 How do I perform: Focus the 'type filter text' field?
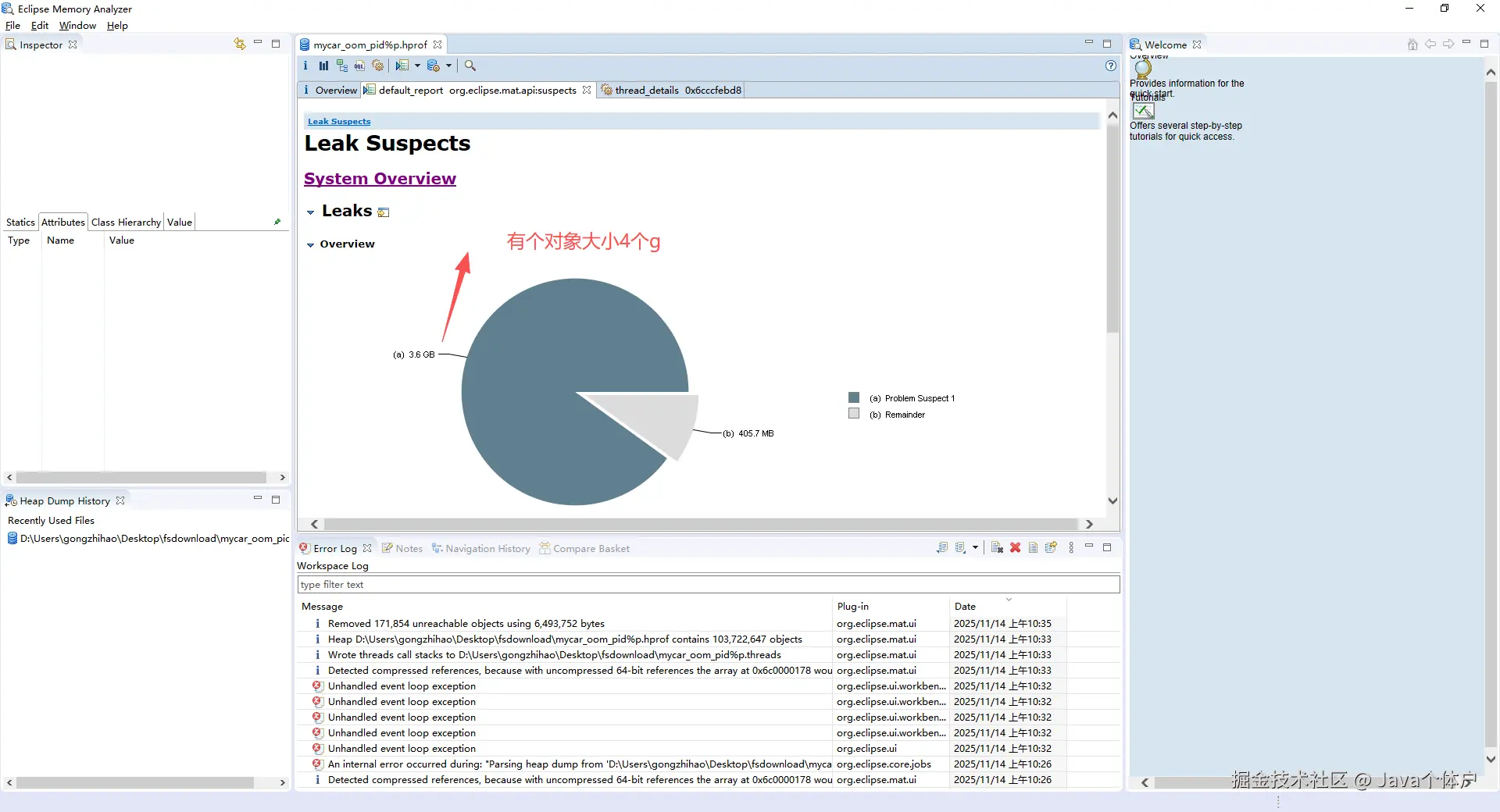coord(709,585)
